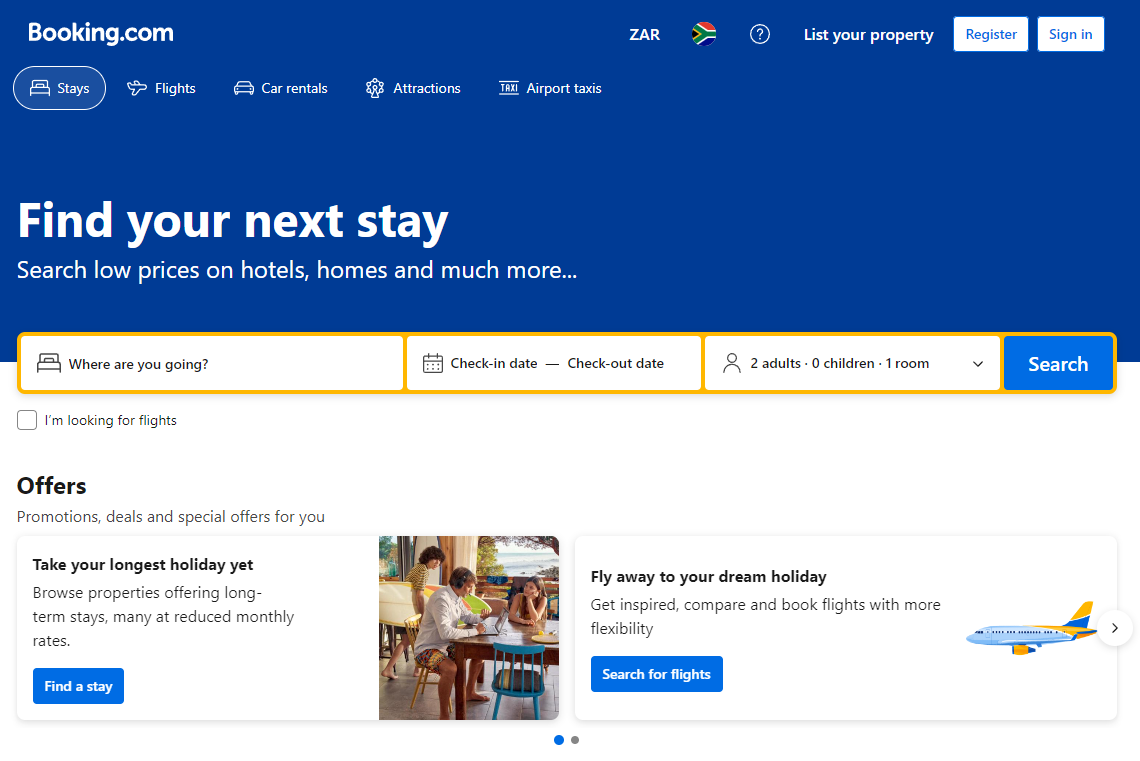
Task: Click the person icon in guests field
Action: pyautogui.click(x=732, y=363)
